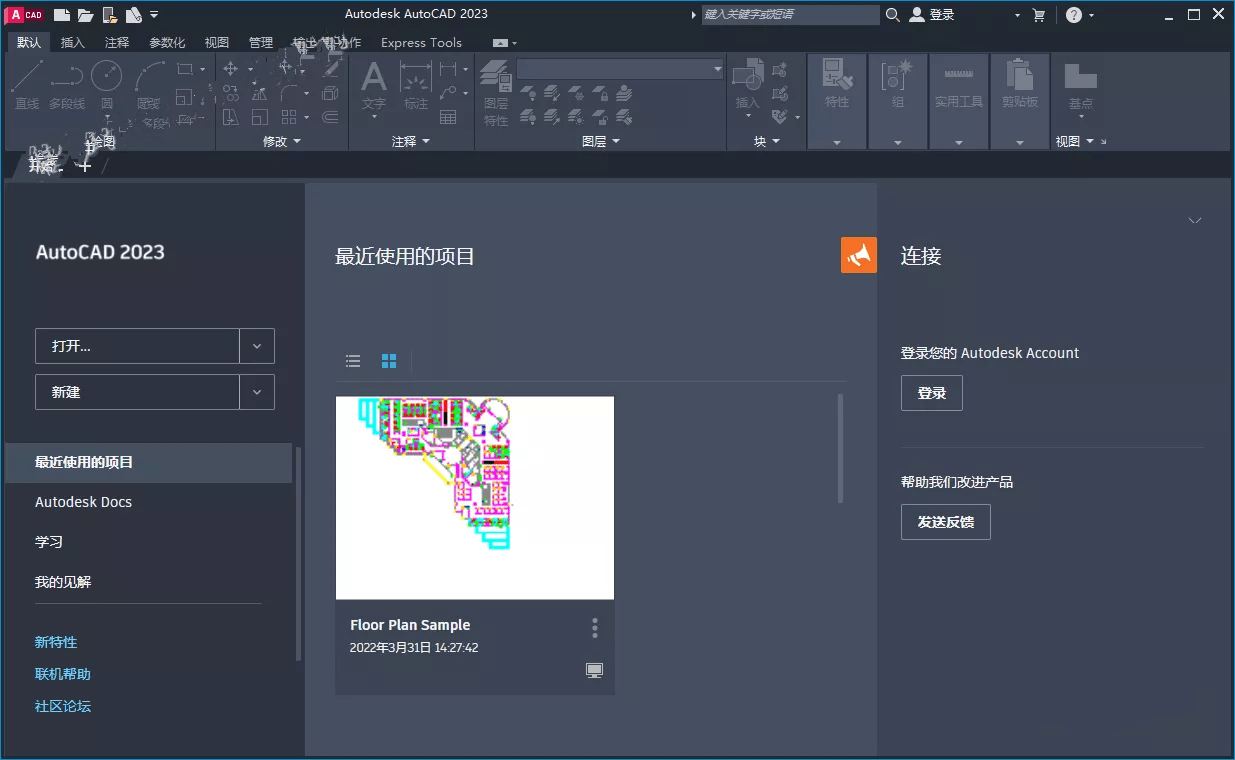Open the Express Tools ribbon tab
The image size is (1235, 760).
point(420,42)
